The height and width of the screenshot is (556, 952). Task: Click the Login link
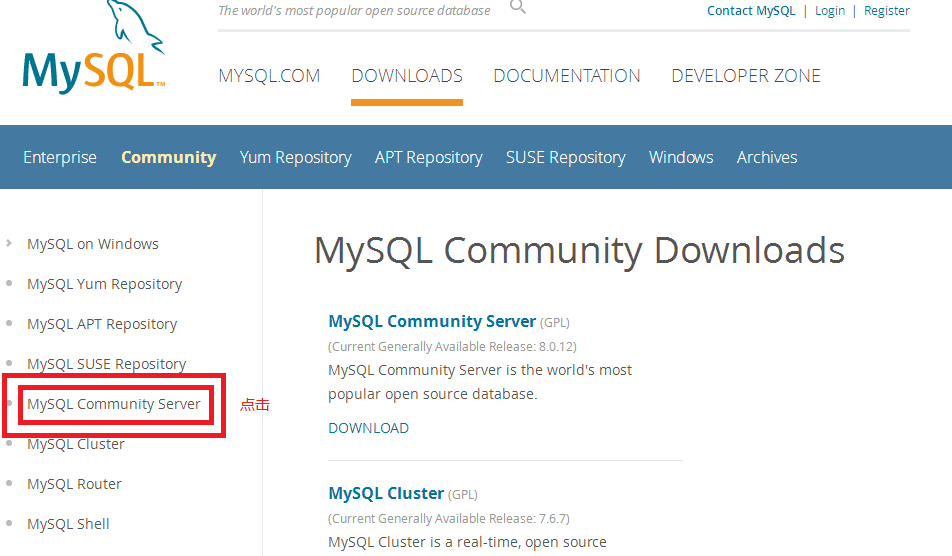tap(829, 10)
